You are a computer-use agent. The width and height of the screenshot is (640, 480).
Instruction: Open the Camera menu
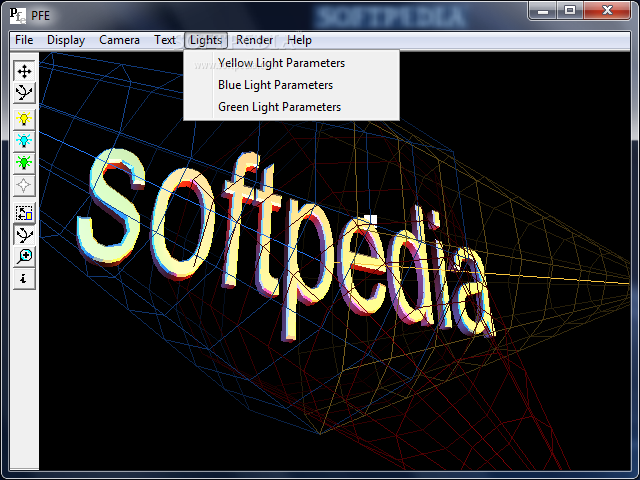(119, 40)
